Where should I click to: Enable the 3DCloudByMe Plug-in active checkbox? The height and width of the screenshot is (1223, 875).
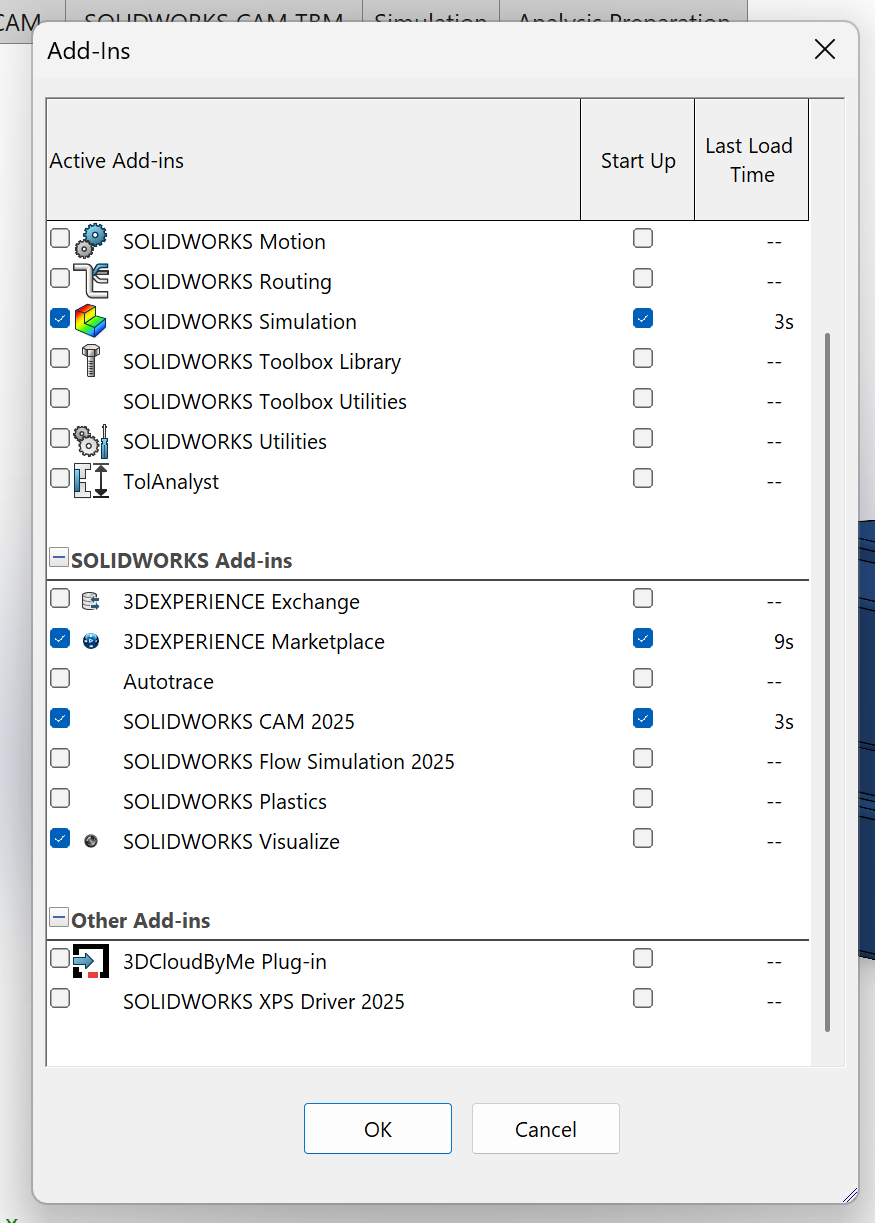[60, 958]
